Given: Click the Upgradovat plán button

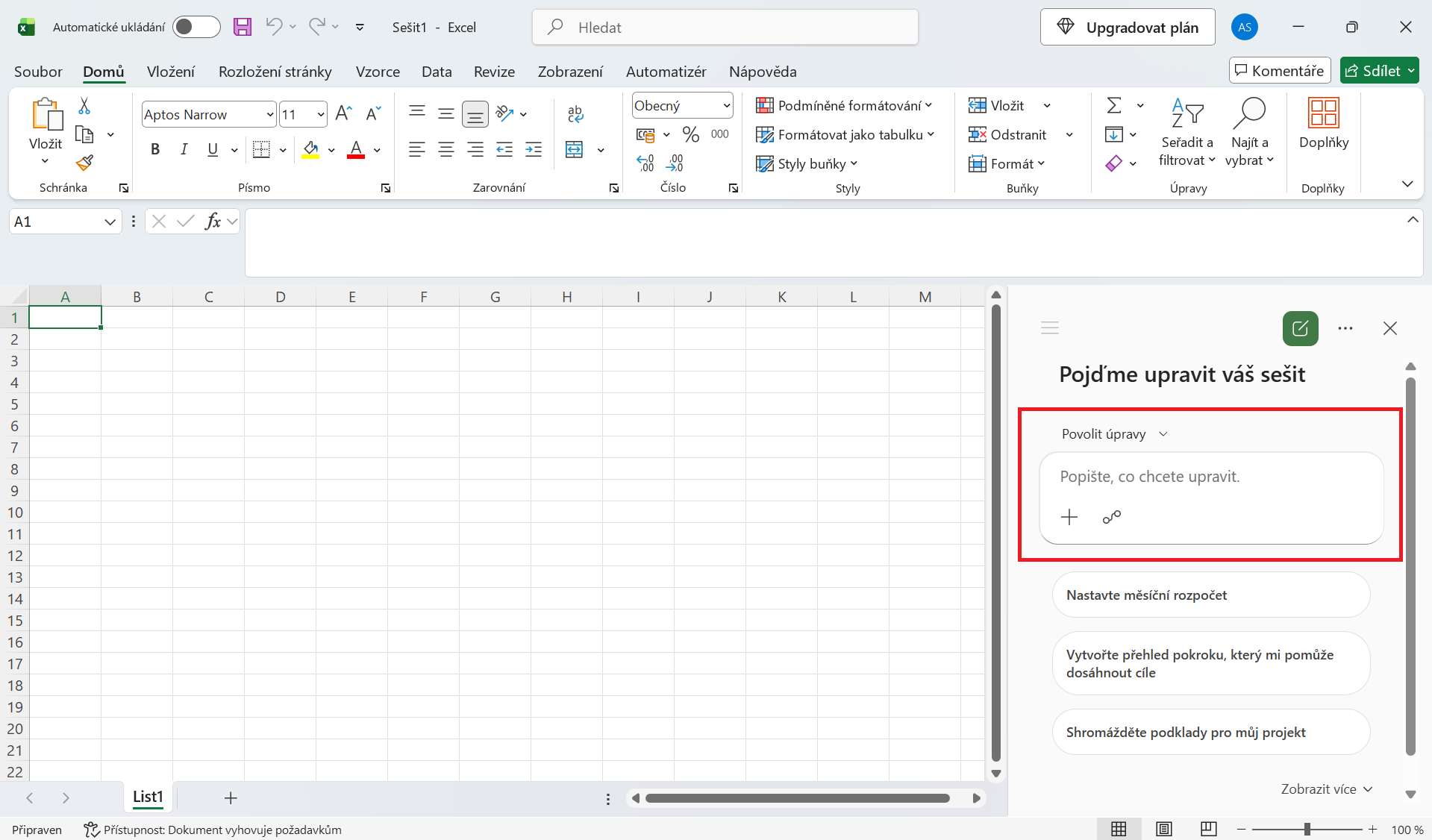Looking at the screenshot, I should 1128,28.
